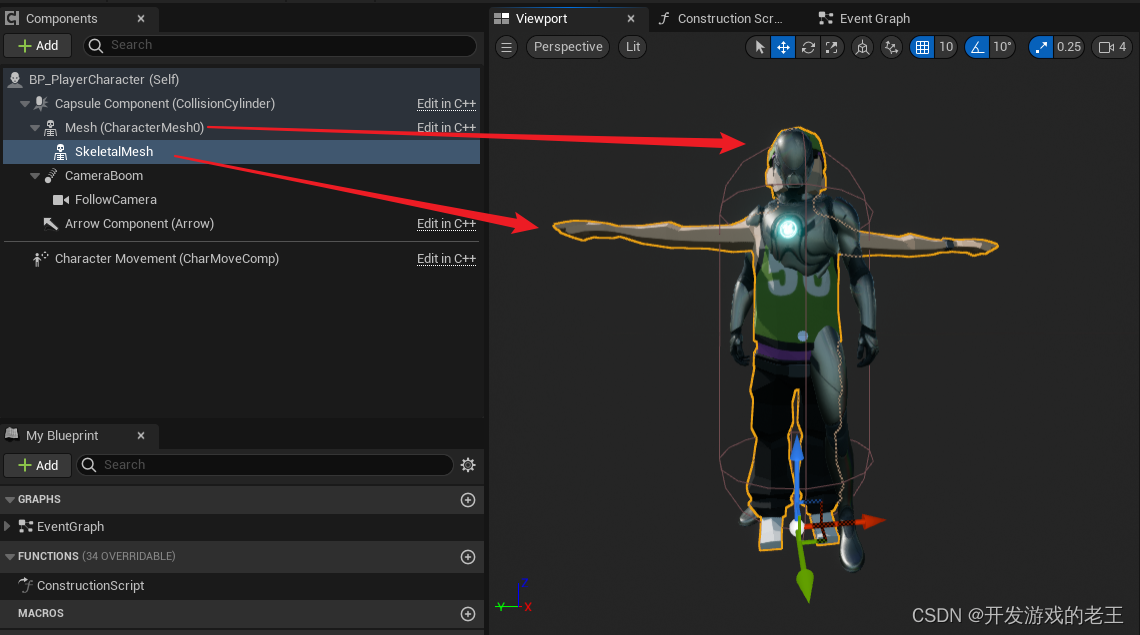Add a new function with plus icon
The height and width of the screenshot is (635, 1140).
[x=468, y=557]
